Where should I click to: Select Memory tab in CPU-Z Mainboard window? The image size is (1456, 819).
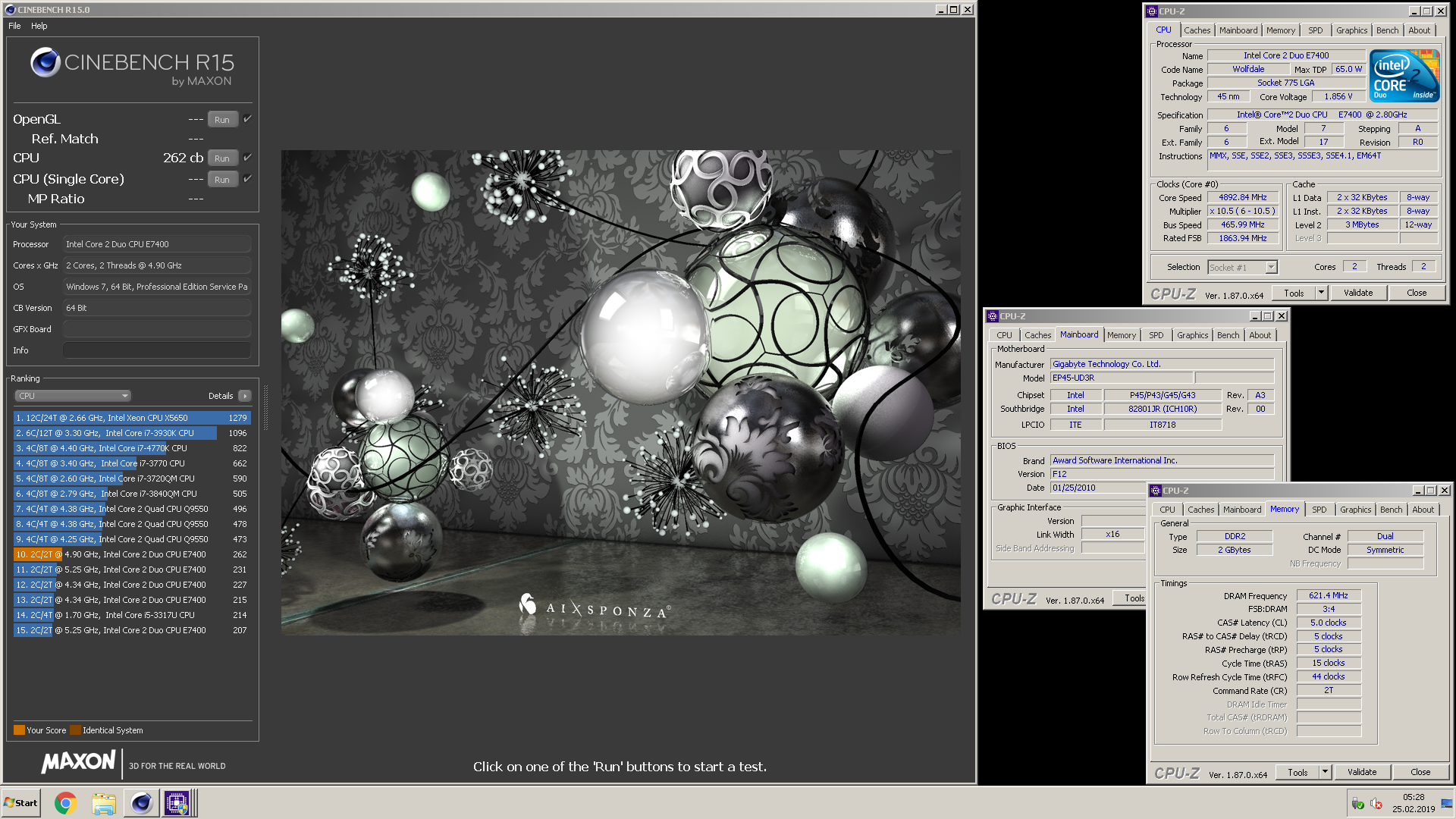coord(1122,335)
